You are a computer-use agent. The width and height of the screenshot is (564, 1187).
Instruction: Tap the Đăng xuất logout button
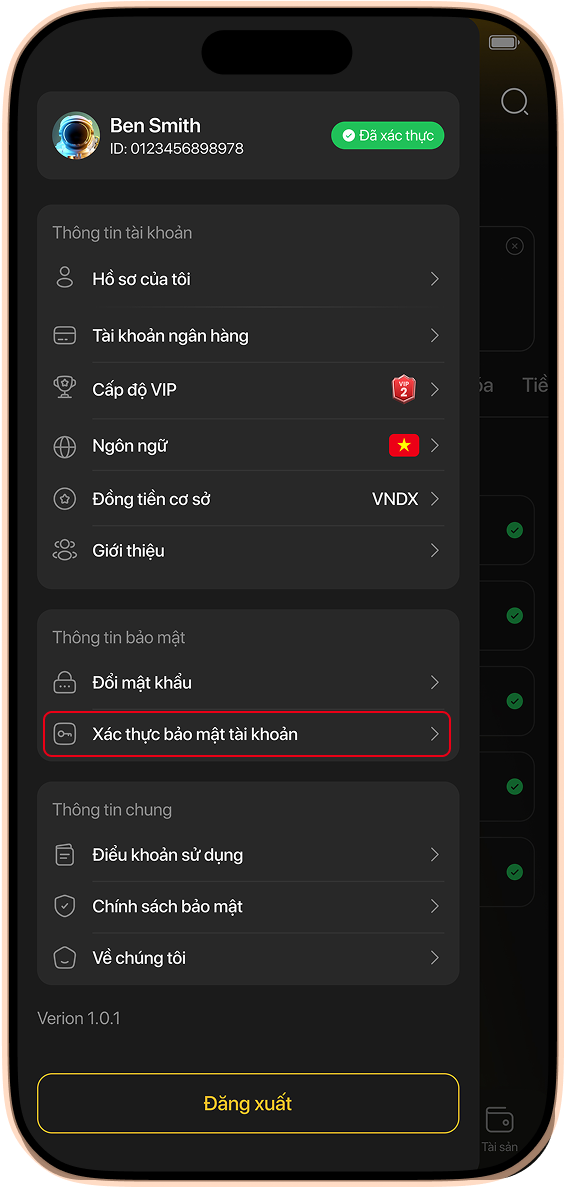[248, 1103]
